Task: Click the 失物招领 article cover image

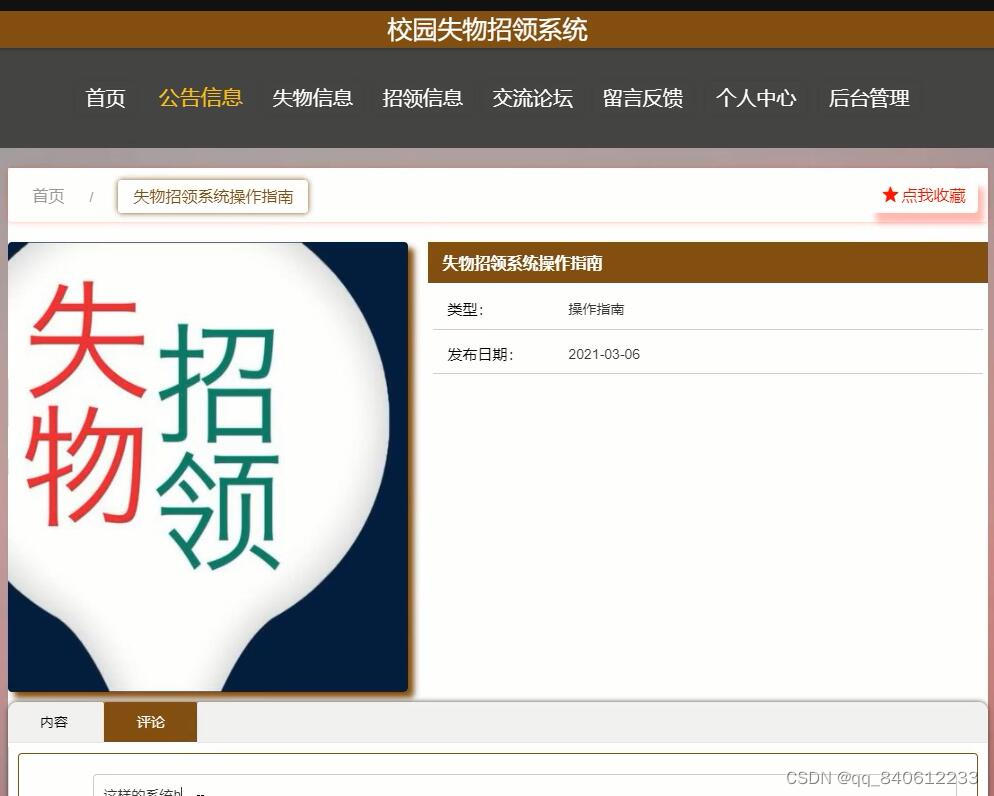Action: (207, 466)
